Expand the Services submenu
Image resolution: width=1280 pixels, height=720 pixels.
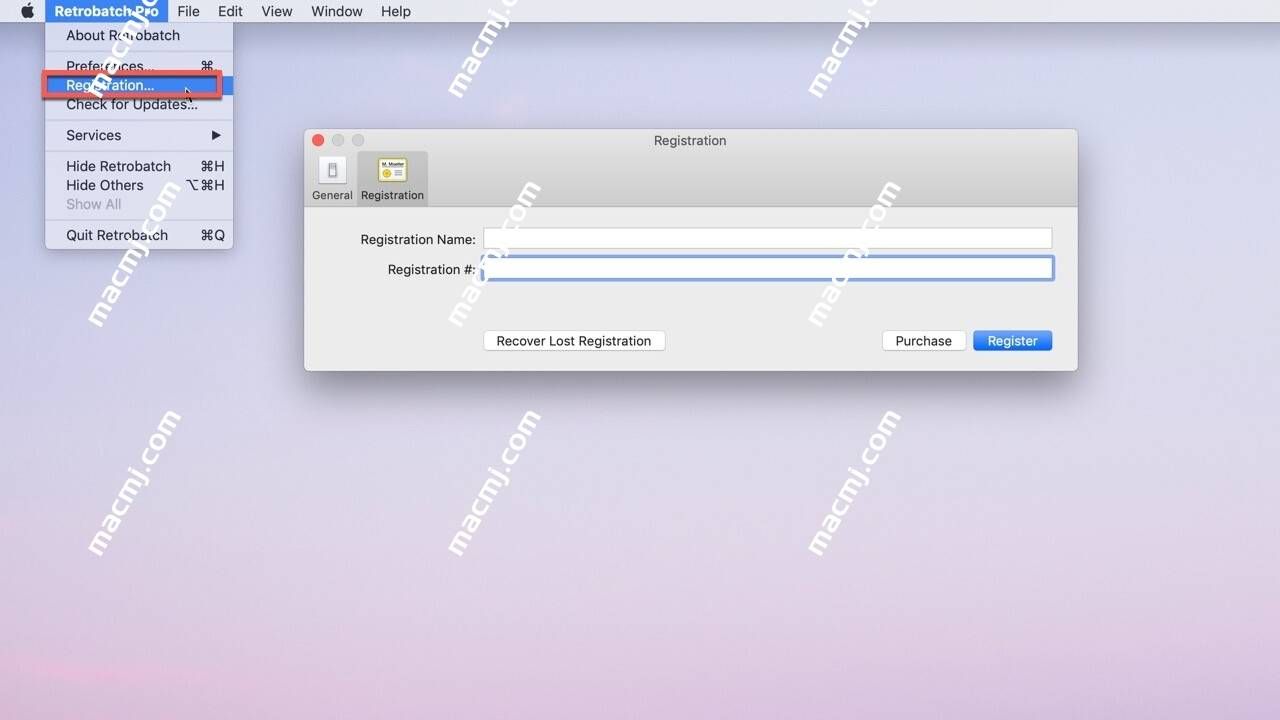click(x=139, y=135)
